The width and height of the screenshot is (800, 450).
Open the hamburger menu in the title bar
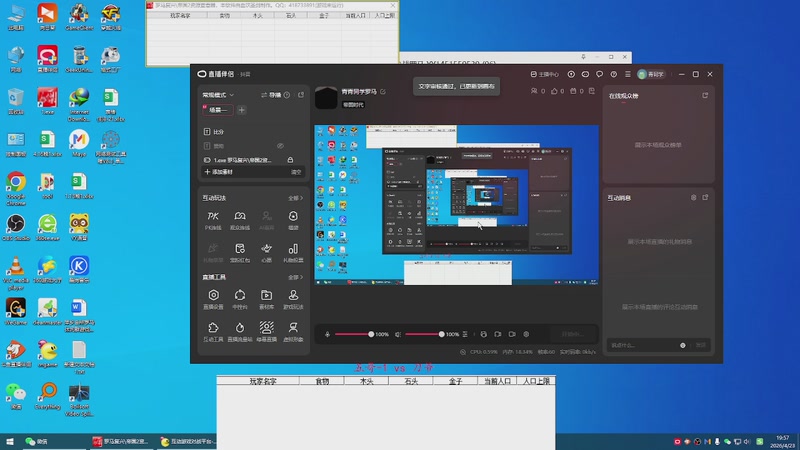[628, 74]
